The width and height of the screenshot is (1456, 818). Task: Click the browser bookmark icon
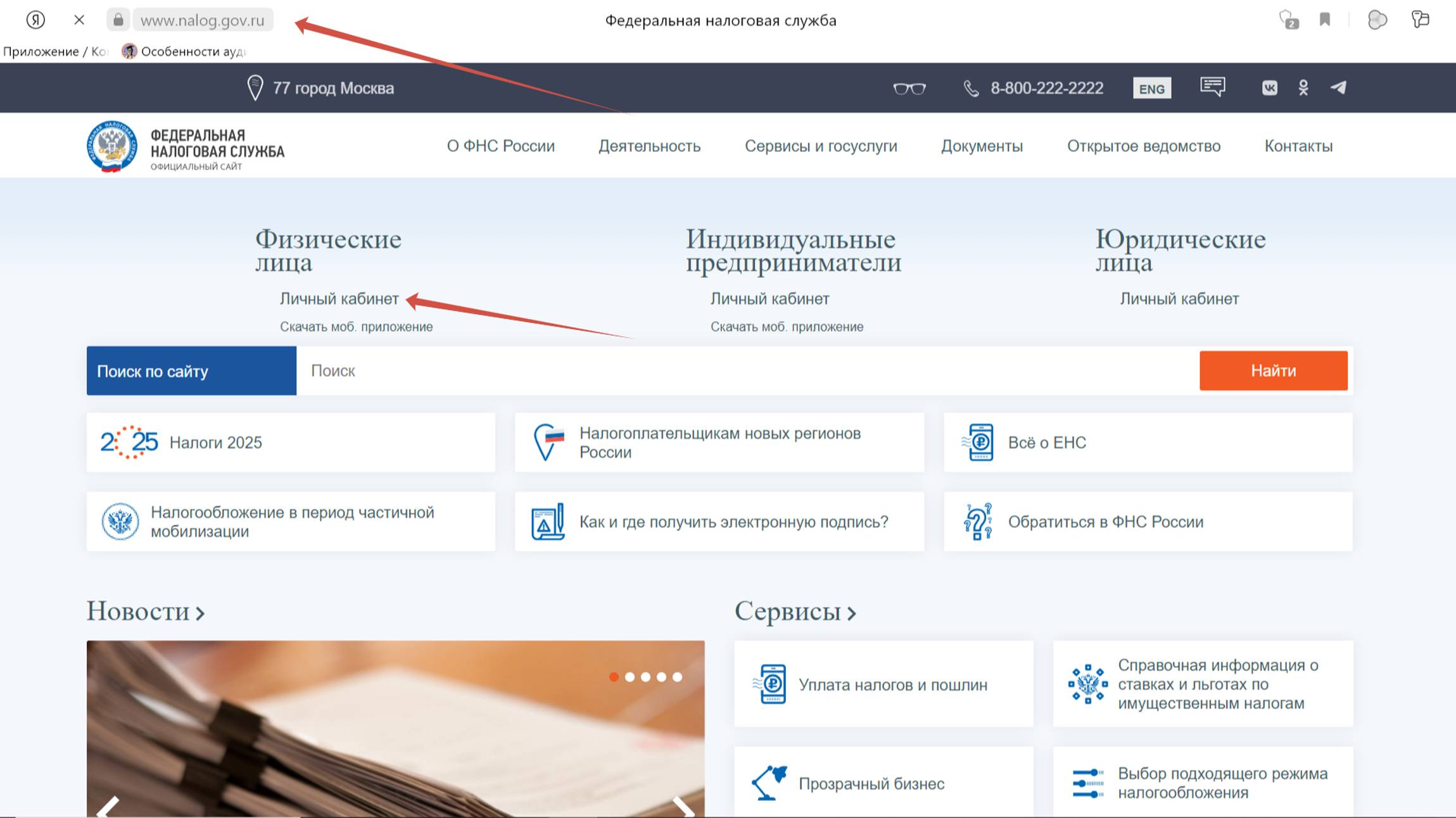[1324, 20]
